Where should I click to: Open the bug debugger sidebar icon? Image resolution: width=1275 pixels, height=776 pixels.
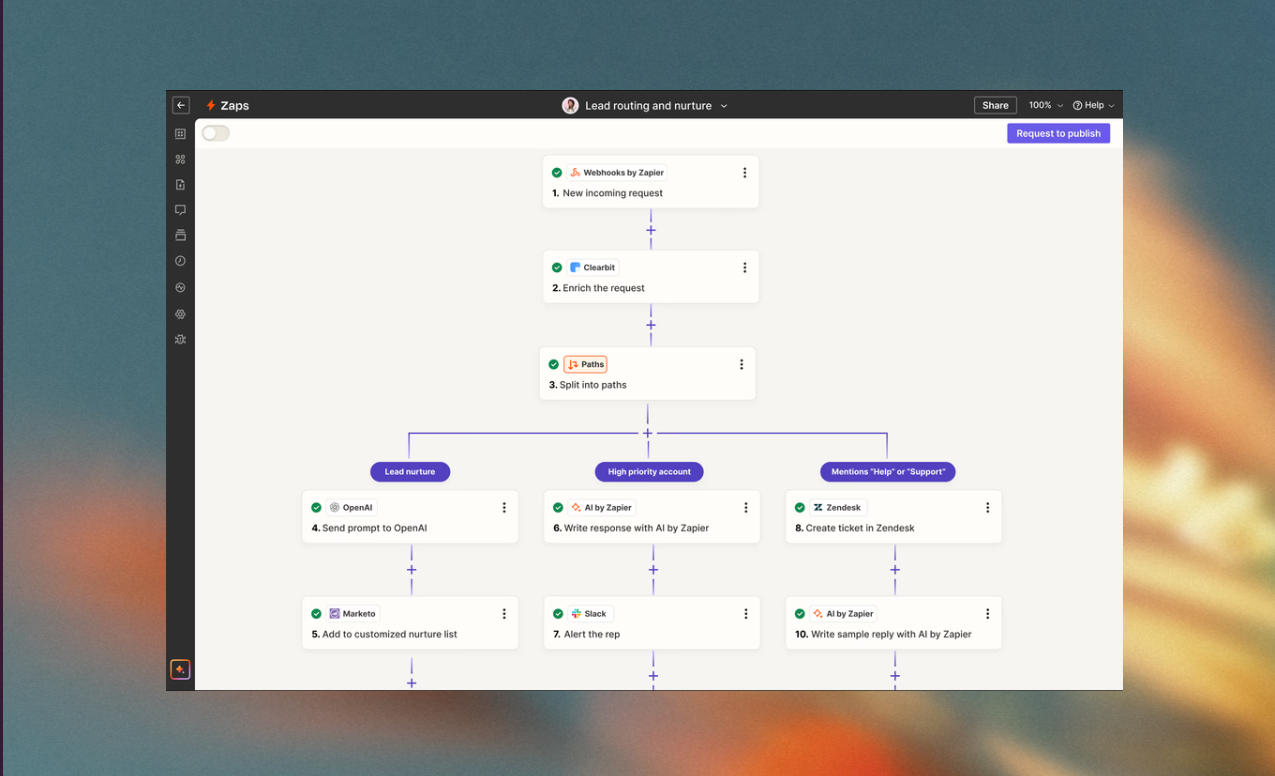[x=180, y=339]
